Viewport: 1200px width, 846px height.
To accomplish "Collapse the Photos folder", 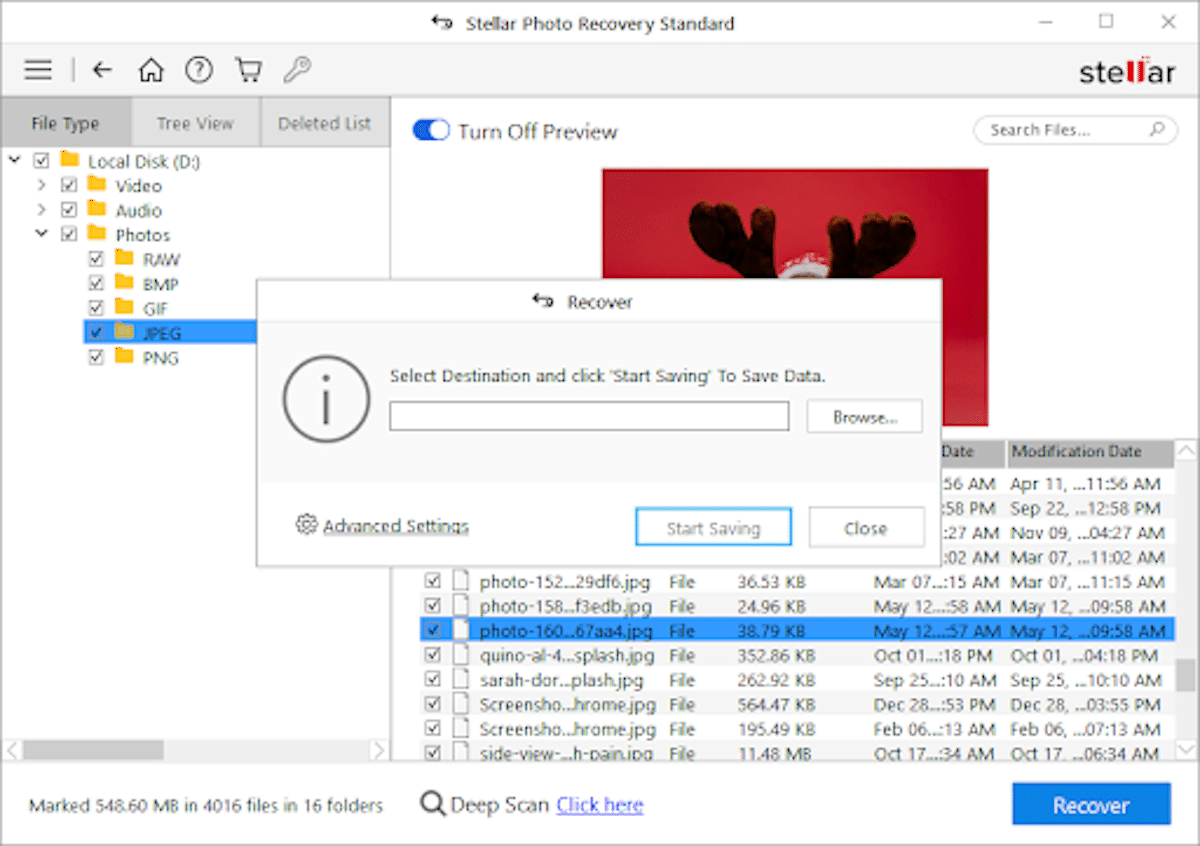I will (41, 234).
